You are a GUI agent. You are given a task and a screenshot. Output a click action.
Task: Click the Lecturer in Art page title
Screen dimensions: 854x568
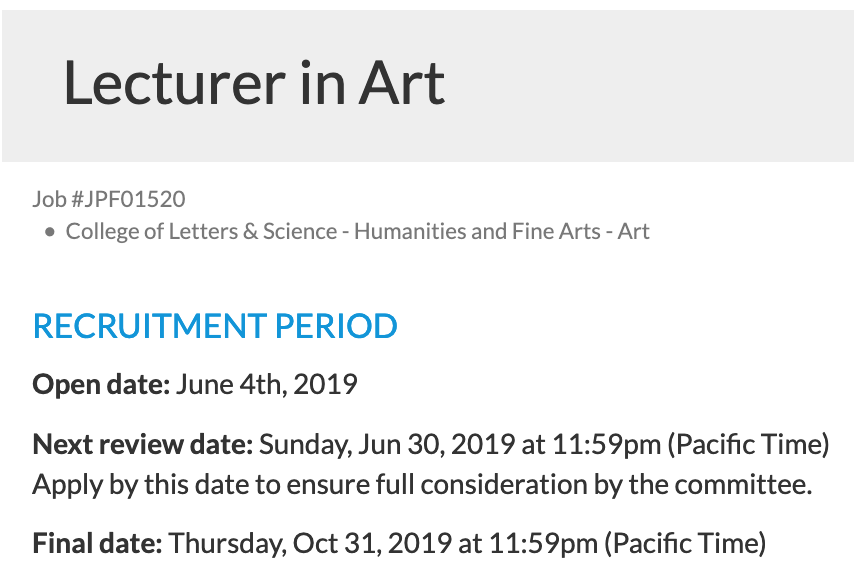tap(254, 83)
